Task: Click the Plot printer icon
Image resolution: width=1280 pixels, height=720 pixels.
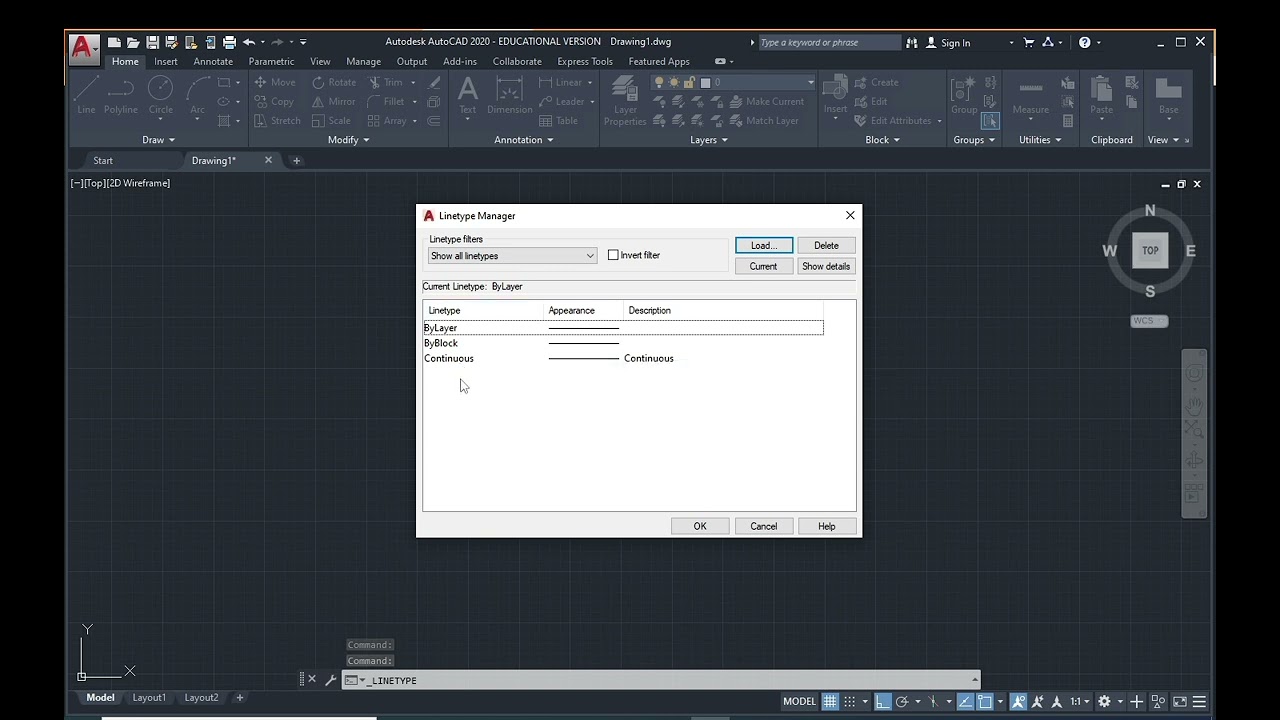Action: point(229,42)
